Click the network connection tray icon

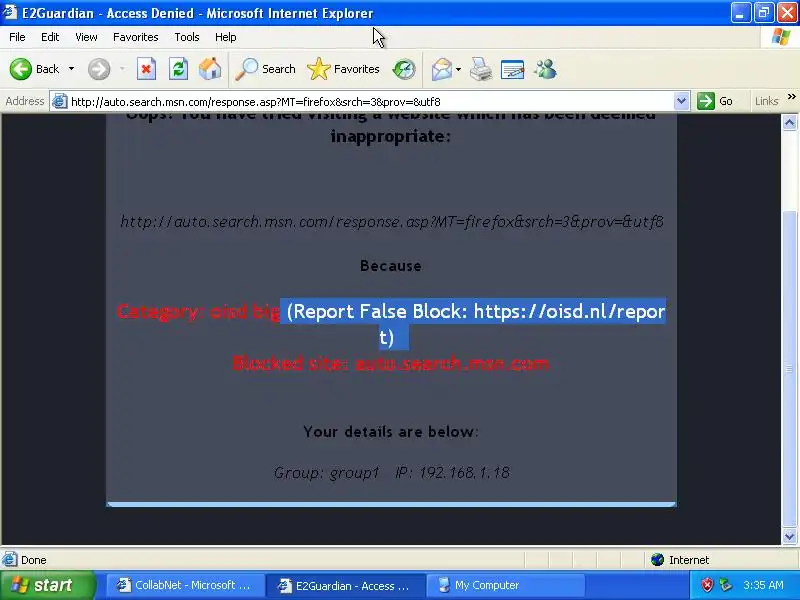[725, 585]
